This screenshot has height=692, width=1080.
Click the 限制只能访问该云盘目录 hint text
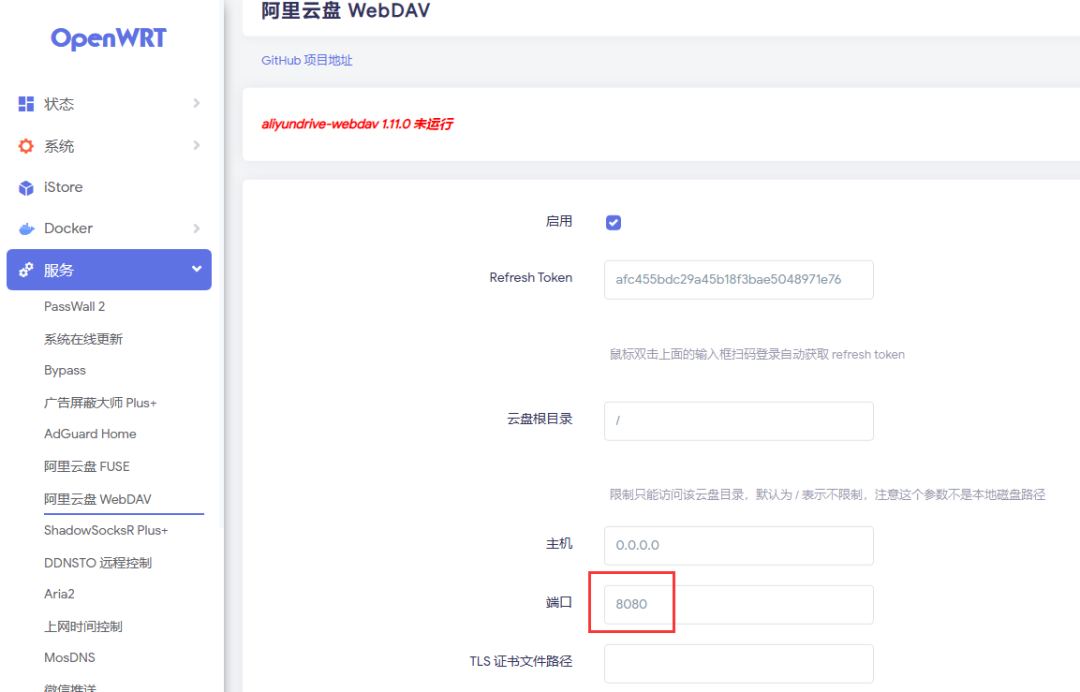pyautogui.click(x=827, y=494)
